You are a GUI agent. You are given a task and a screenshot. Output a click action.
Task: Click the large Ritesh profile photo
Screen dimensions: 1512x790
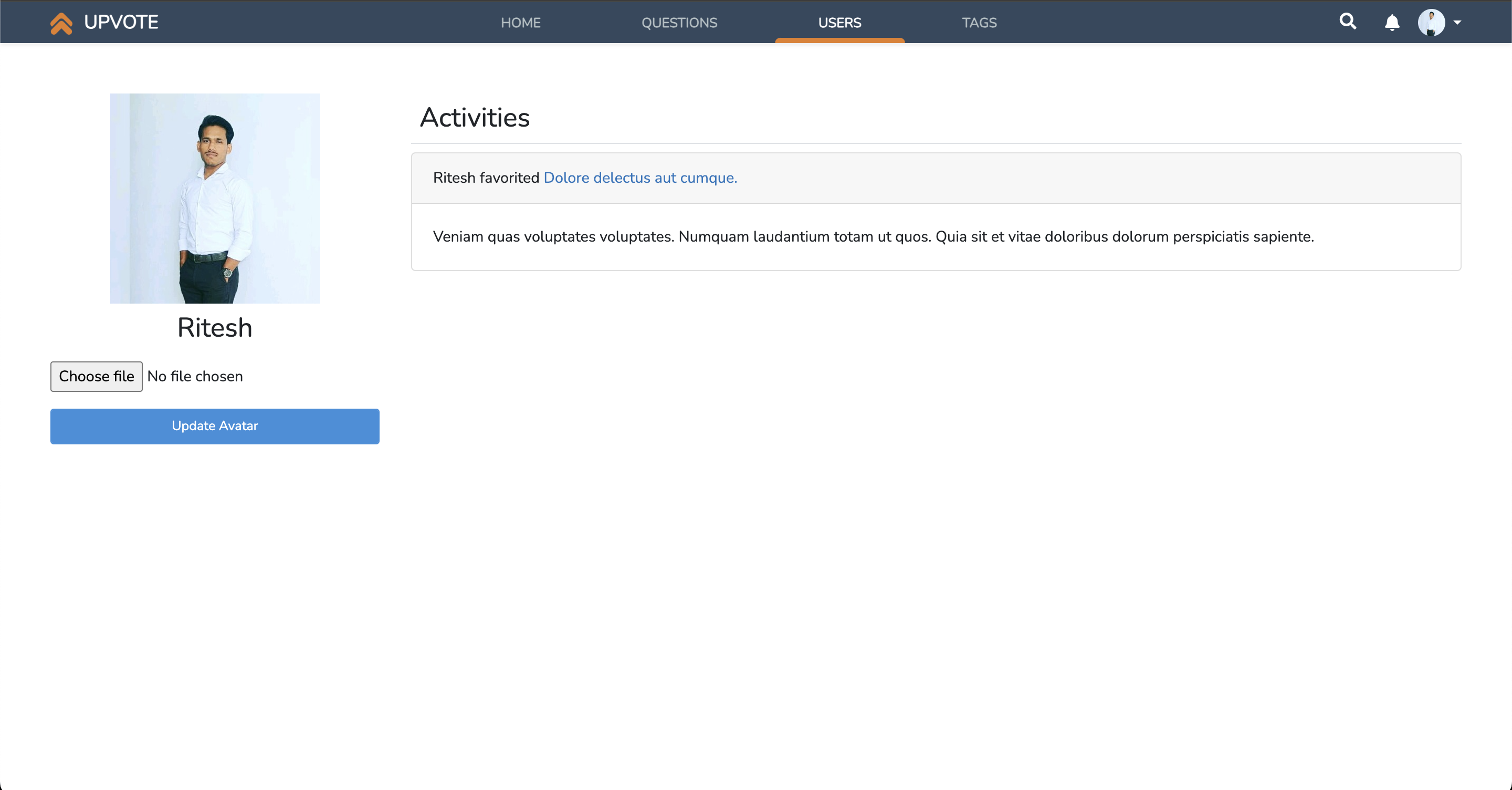[x=215, y=199]
